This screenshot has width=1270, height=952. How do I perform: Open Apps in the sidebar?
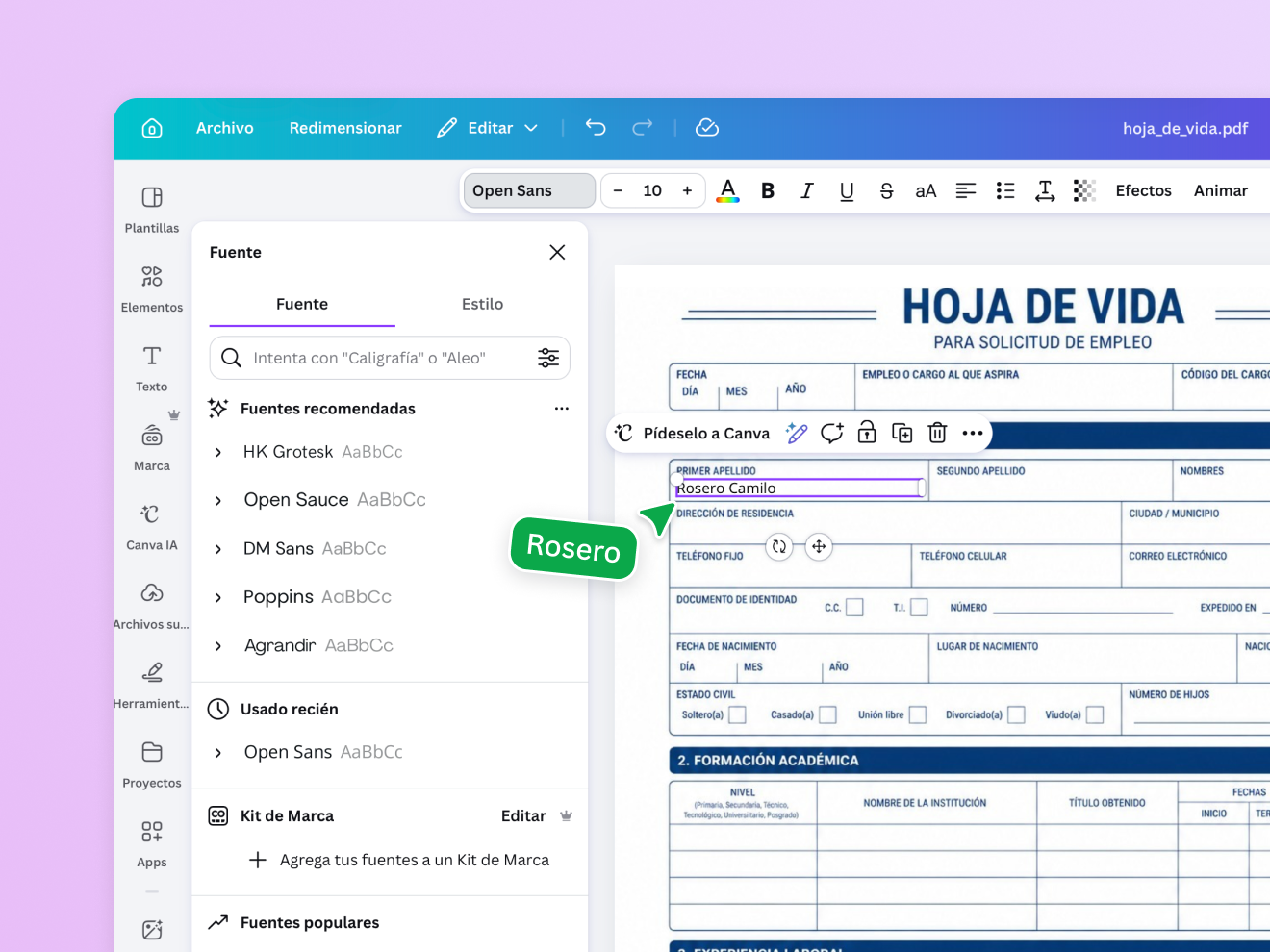pos(152,844)
